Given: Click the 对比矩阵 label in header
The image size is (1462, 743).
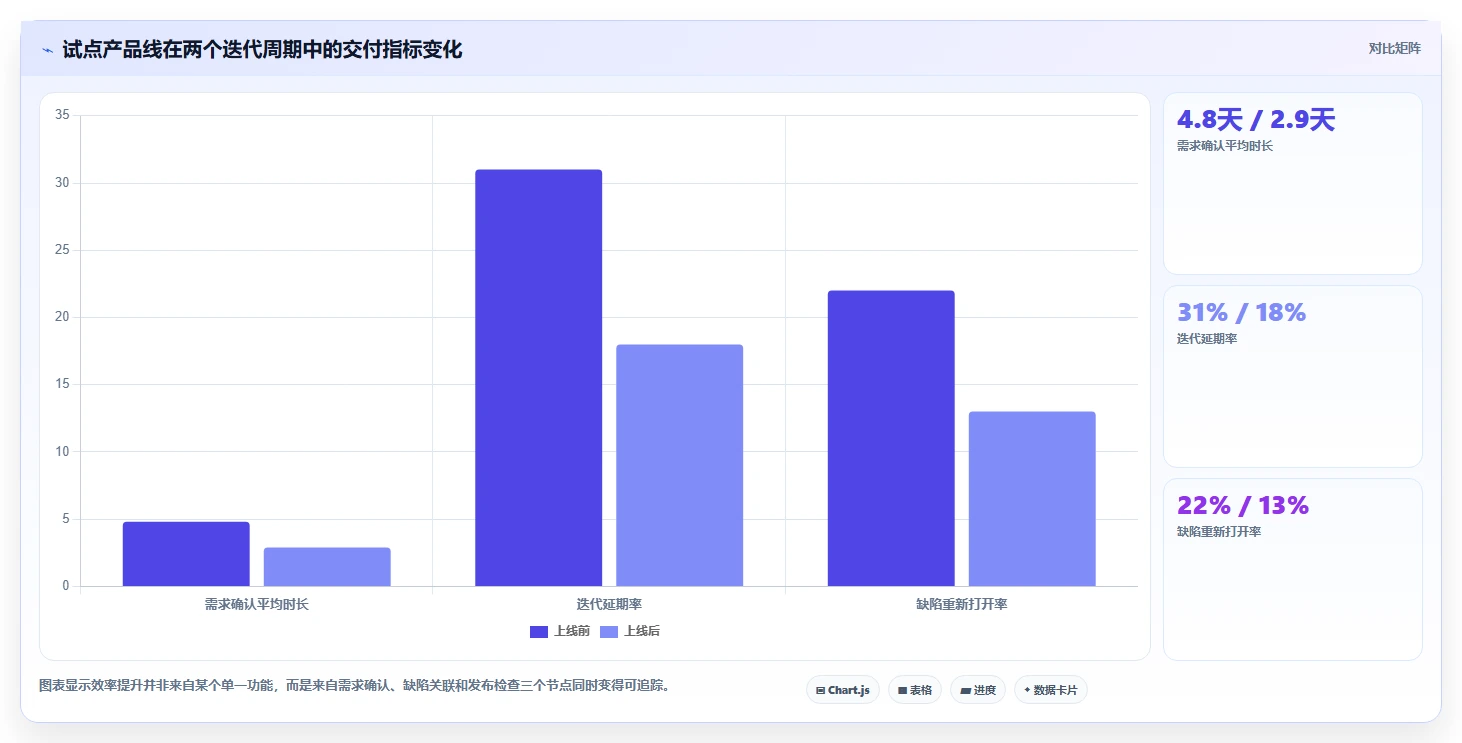Looking at the screenshot, I should (x=1394, y=48).
